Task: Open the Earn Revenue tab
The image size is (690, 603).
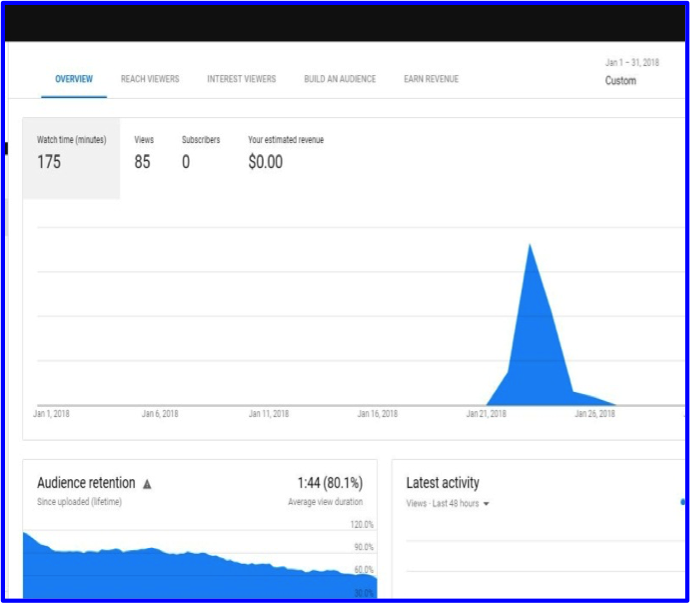Action: pyautogui.click(x=431, y=79)
